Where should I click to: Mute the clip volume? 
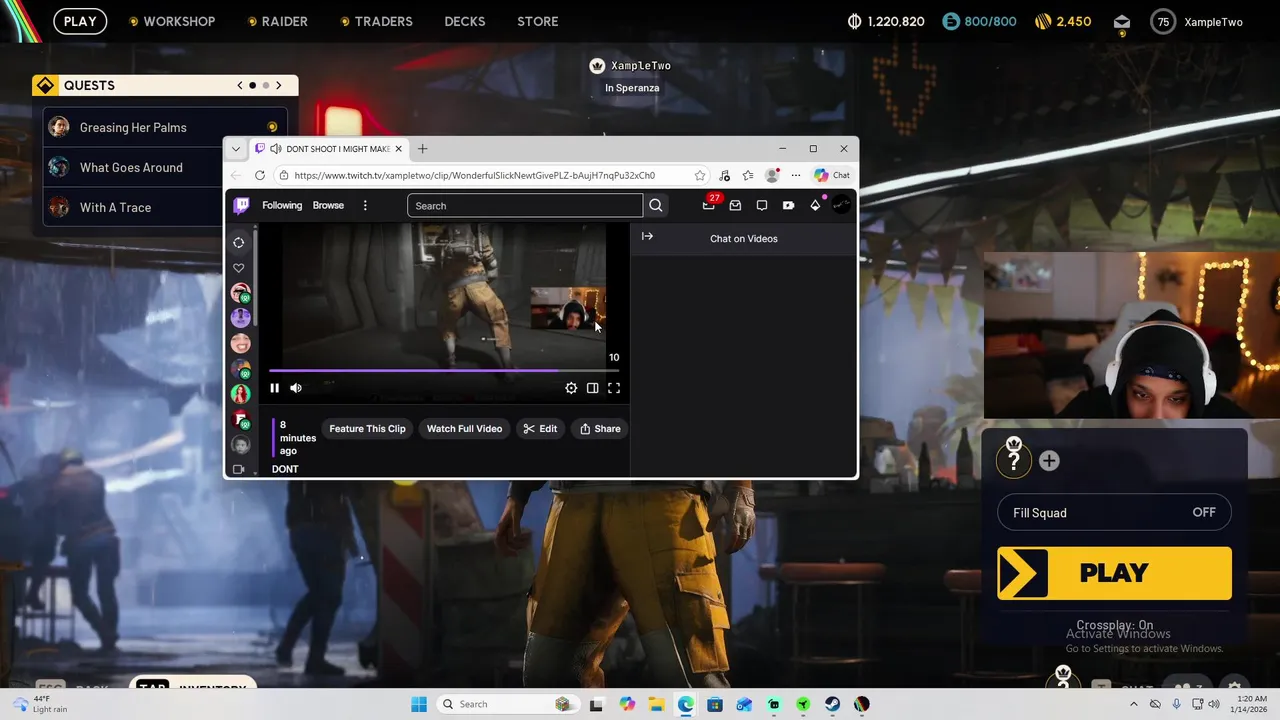(296, 388)
